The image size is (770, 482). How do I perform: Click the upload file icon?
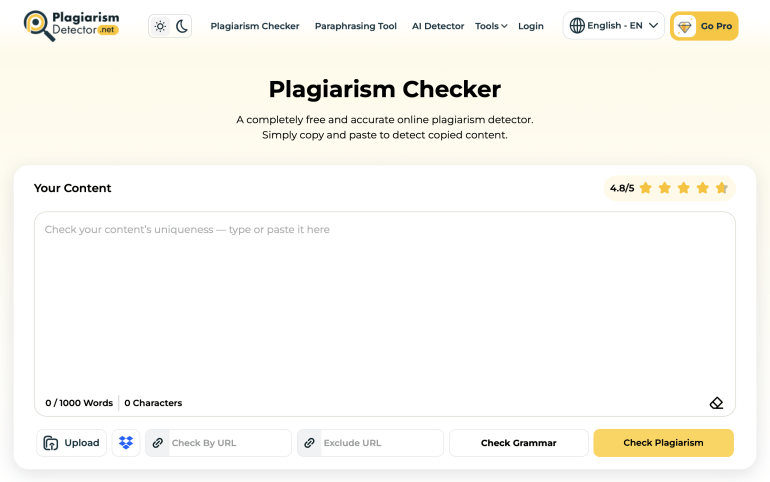[51, 443]
